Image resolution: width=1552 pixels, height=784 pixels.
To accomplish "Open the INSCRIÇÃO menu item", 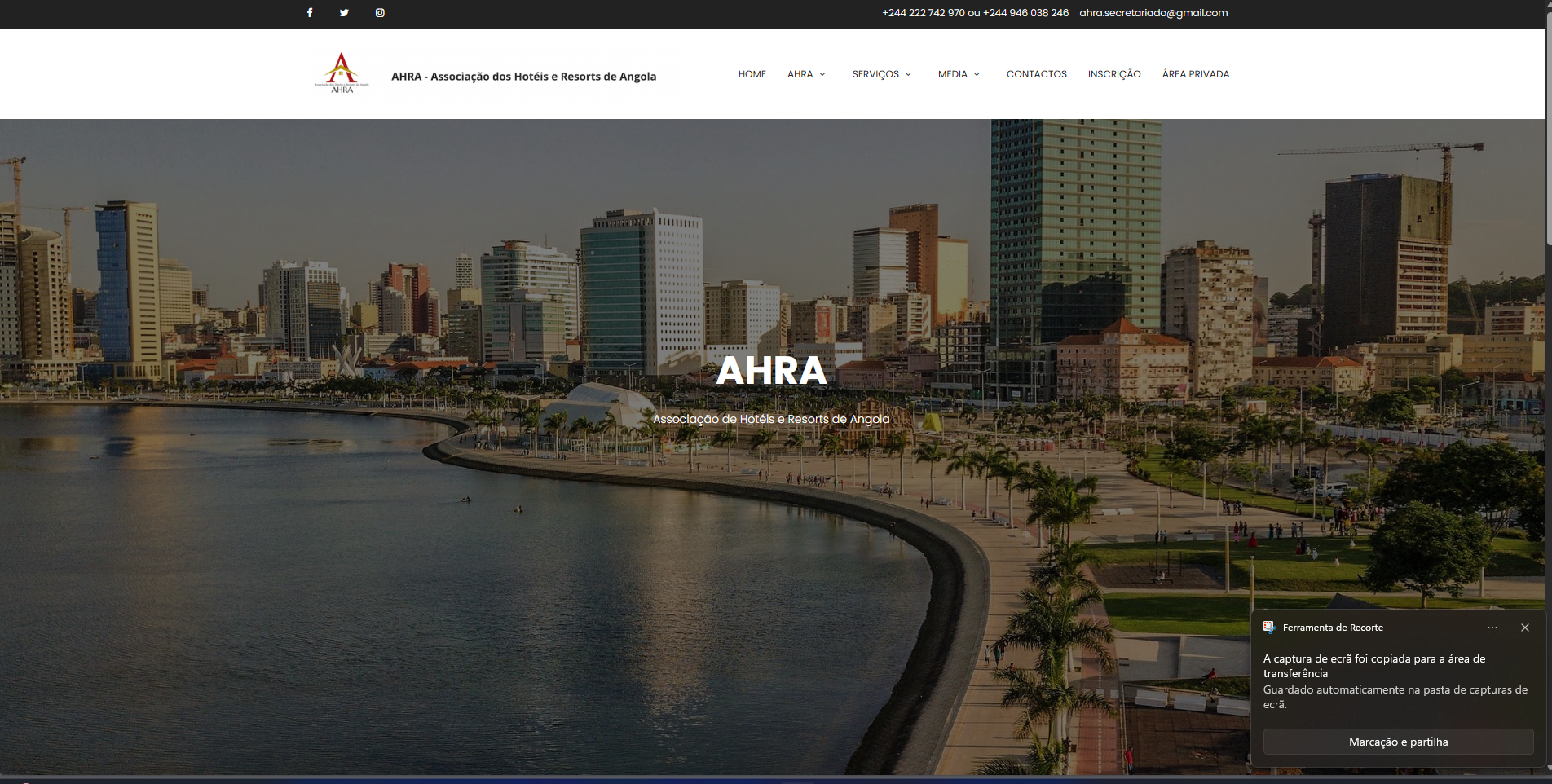I will point(1114,74).
